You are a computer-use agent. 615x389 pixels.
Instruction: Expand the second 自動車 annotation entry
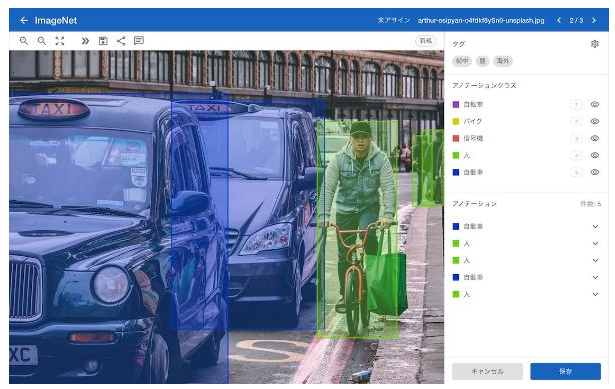(595, 277)
